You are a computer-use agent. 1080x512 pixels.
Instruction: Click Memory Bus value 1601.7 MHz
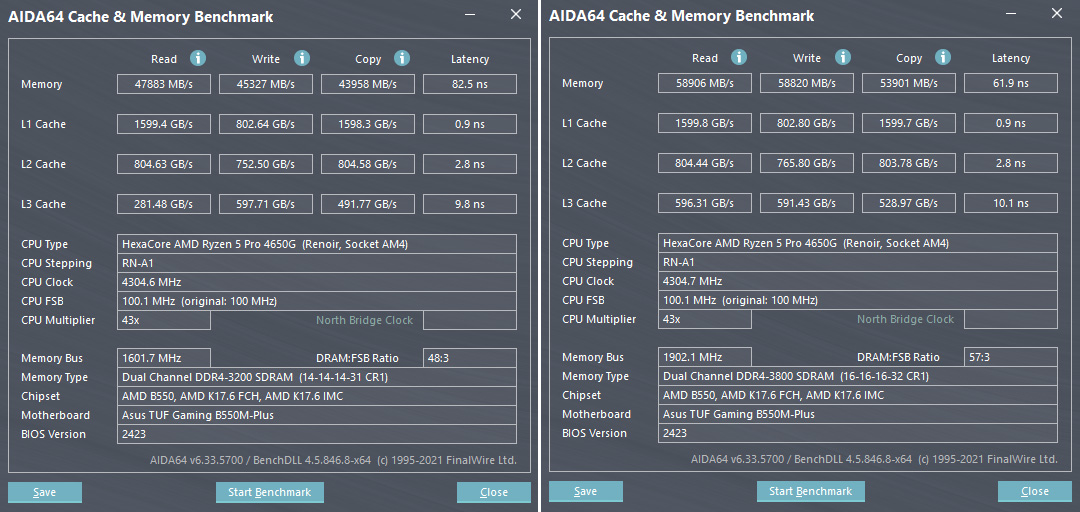(x=164, y=358)
